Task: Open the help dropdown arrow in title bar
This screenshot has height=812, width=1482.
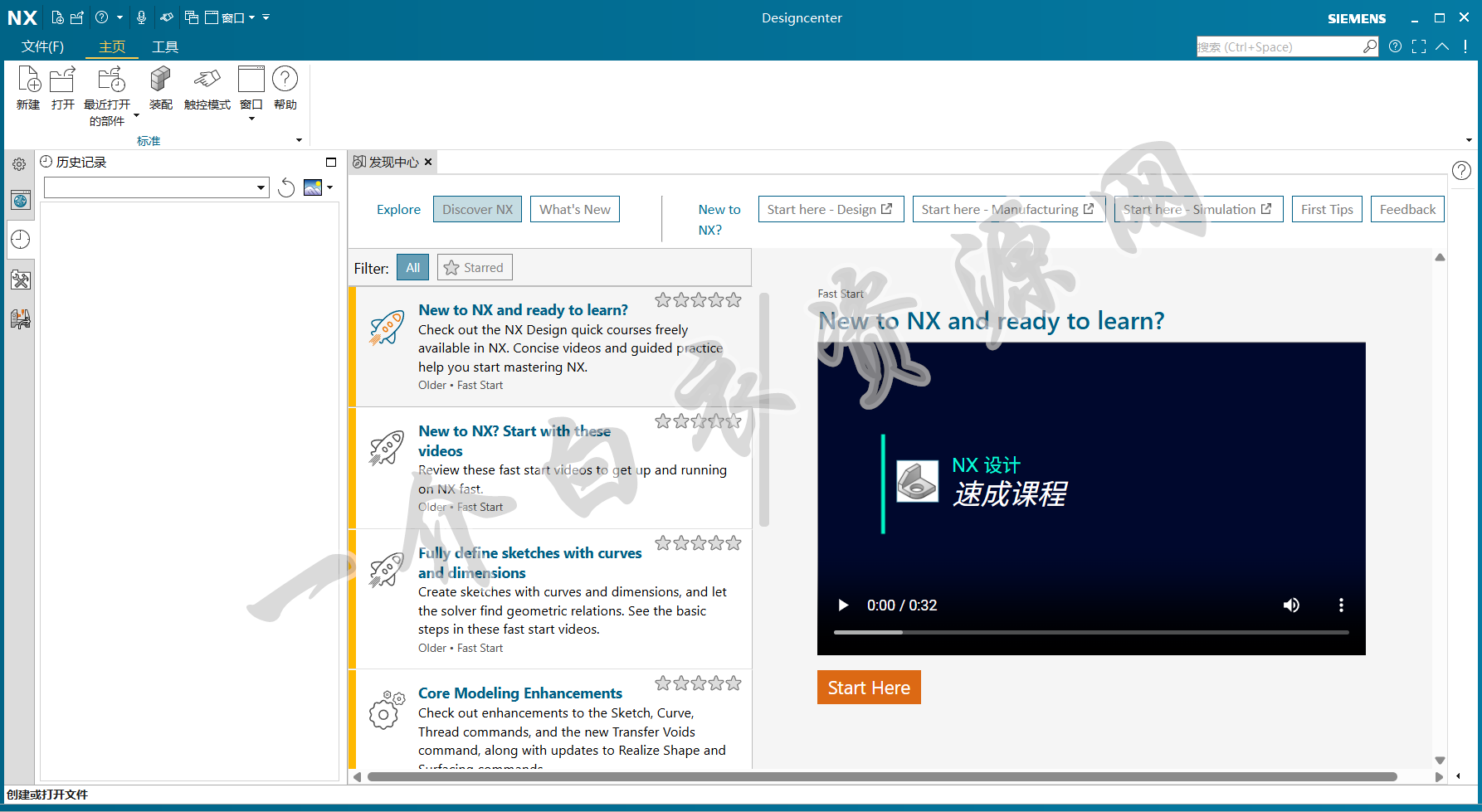Action: (x=119, y=17)
